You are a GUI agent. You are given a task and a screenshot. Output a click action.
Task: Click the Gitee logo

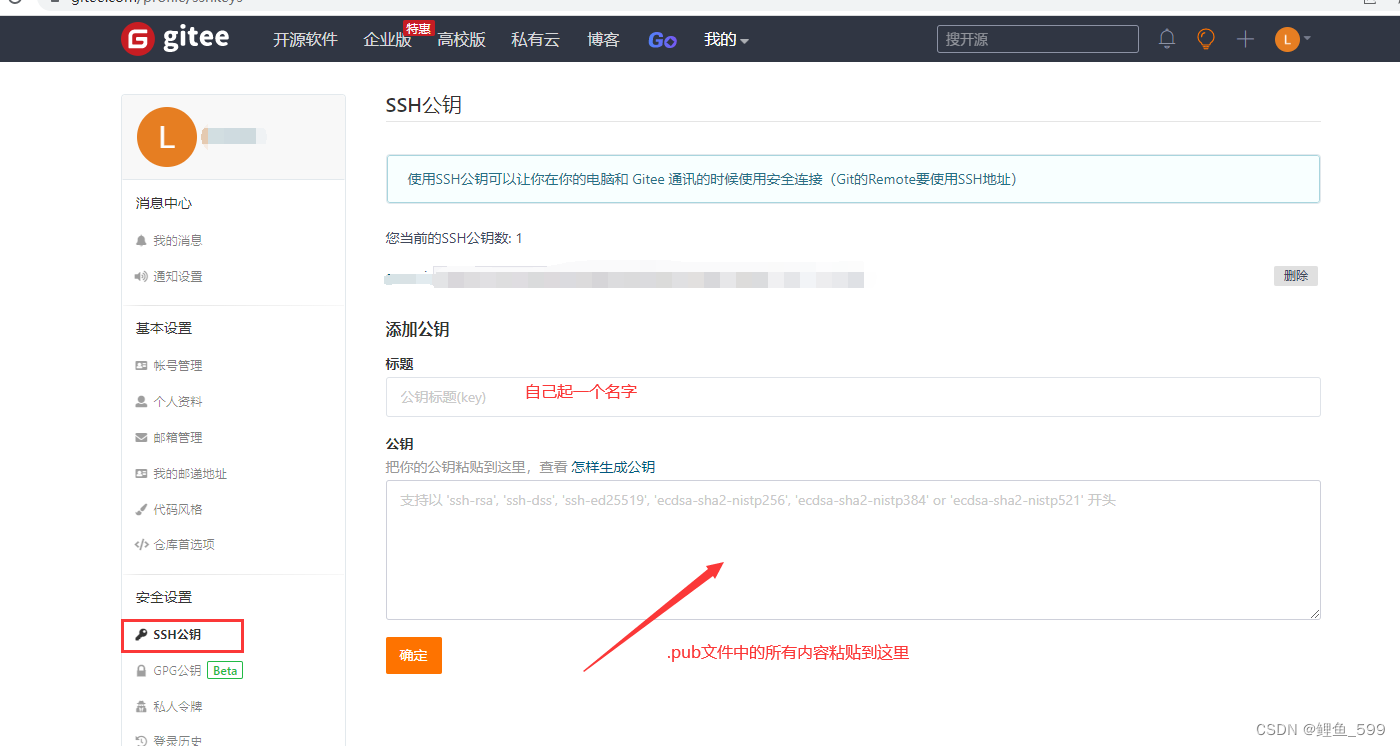175,39
